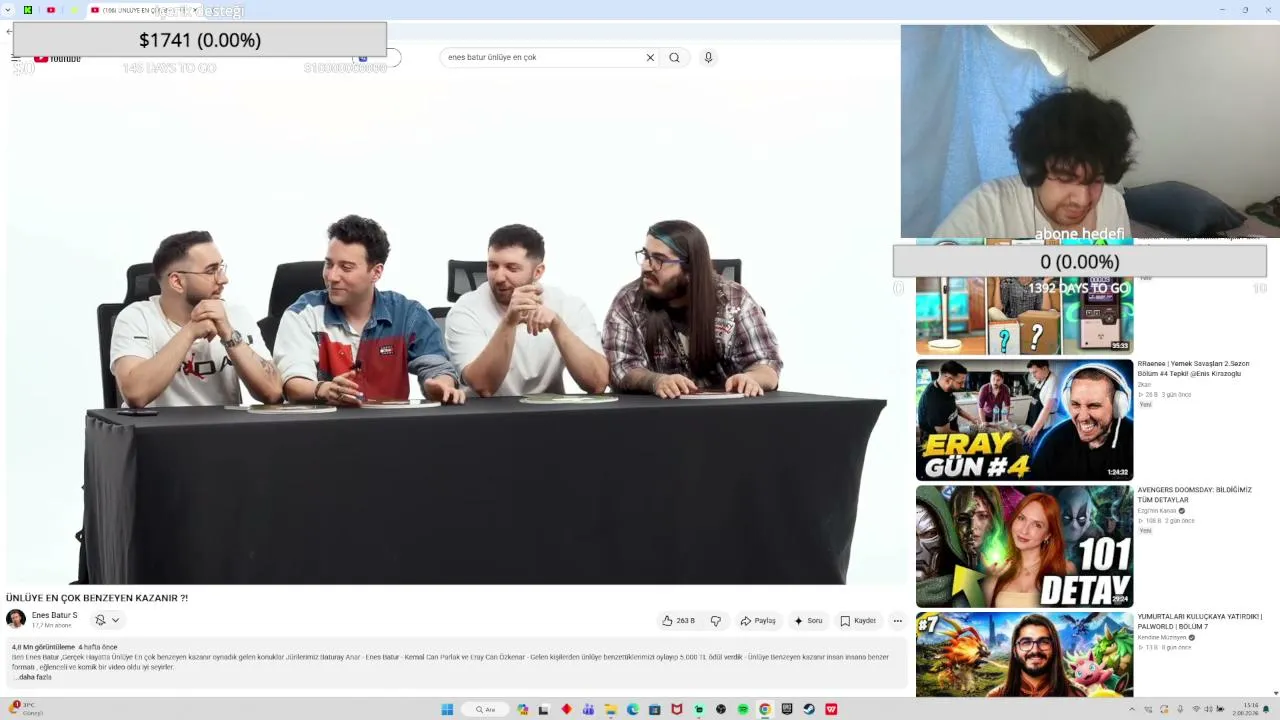Switch to the active YouTube ÜNLÜYE tab
This screenshot has height=720, width=1280.
pos(143,10)
